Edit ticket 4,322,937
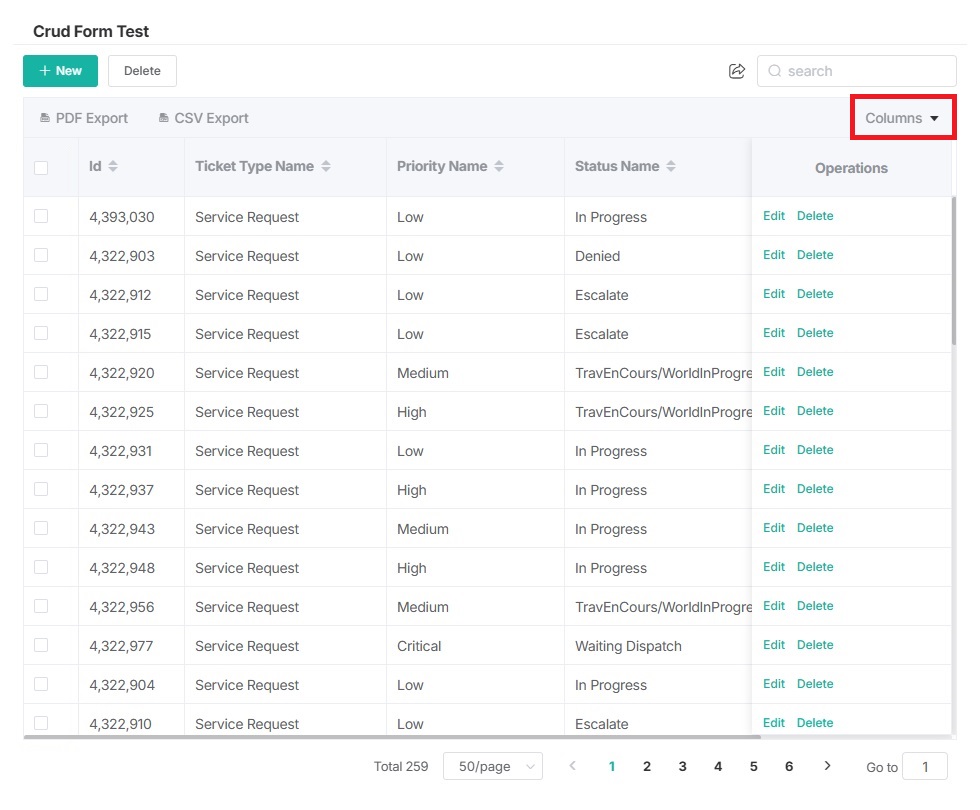This screenshot has height=810, width=980. [x=774, y=489]
